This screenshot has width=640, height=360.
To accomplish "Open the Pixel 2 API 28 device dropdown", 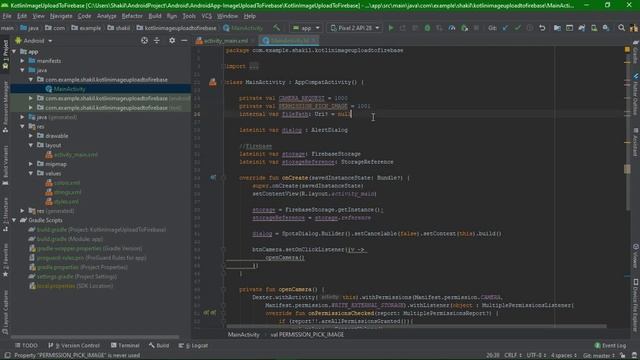I will click(355, 28).
